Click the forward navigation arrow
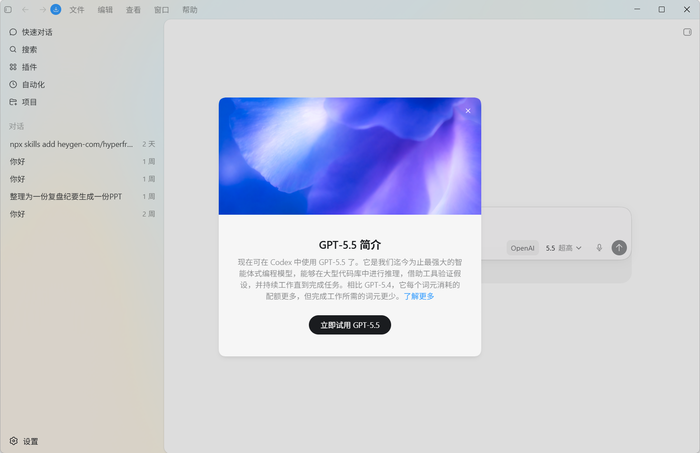The width and height of the screenshot is (700, 453). click(x=42, y=9)
